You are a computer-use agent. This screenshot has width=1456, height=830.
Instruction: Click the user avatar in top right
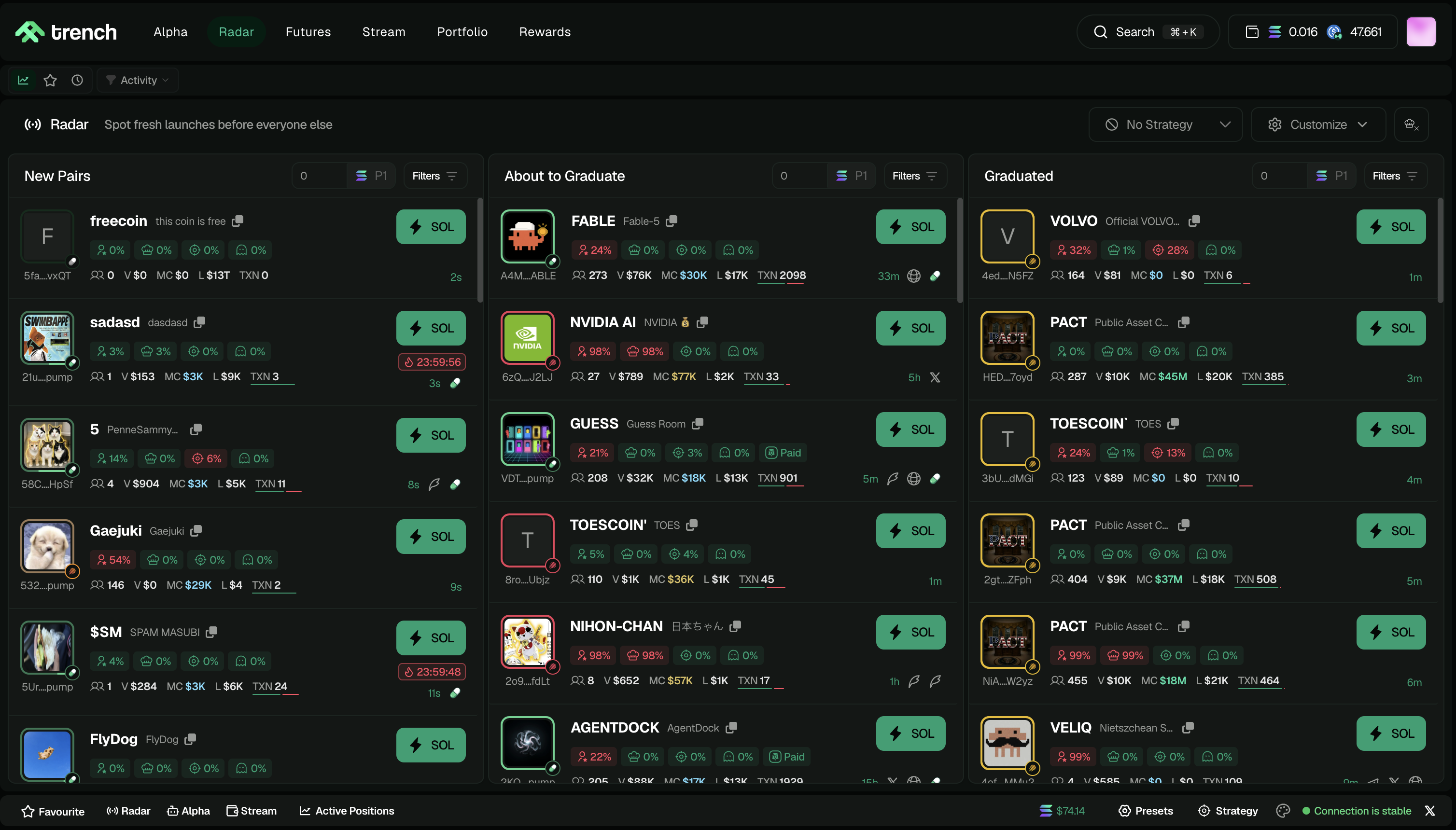[1421, 32]
